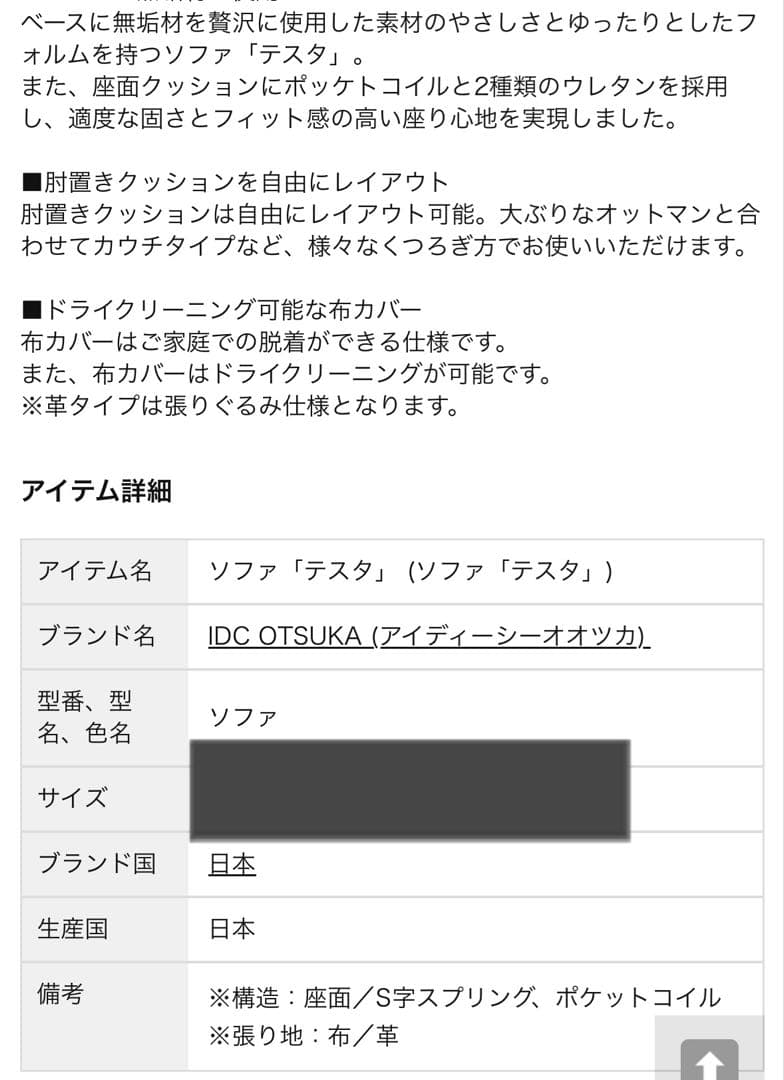
Task: Click the ドライクリーニング可能な布カバー heading
Action: [222, 311]
